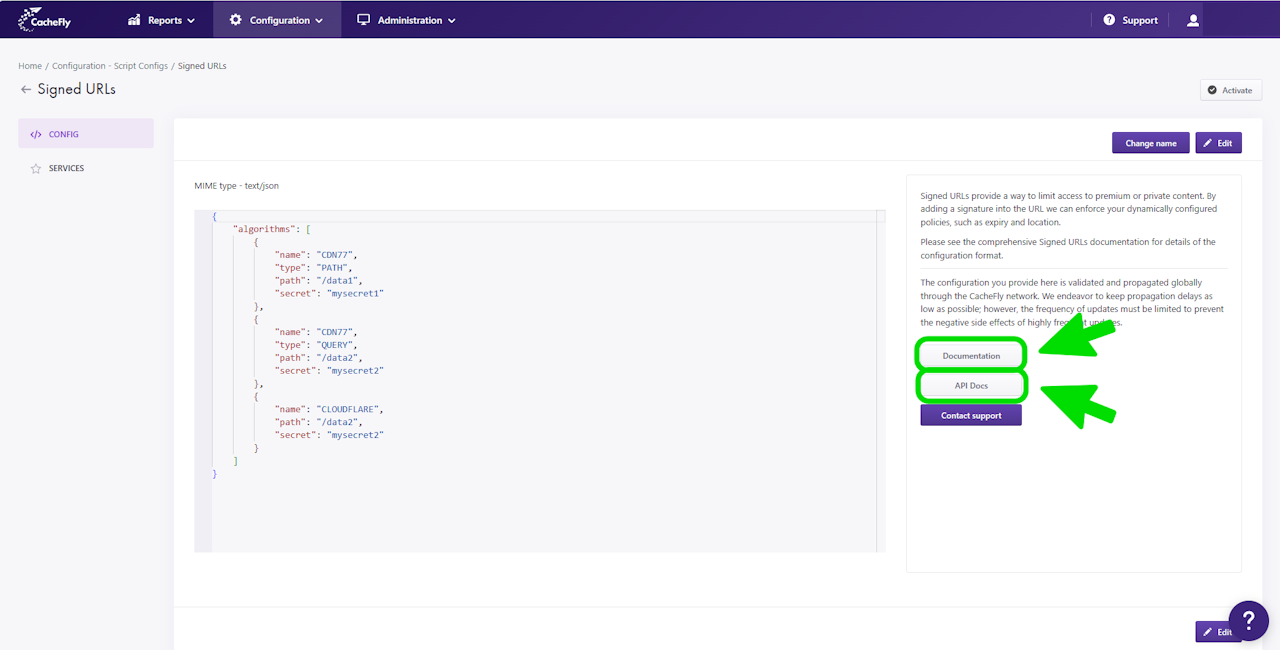Image resolution: width=1280 pixels, height=650 pixels.
Task: Click the "PATH" type value
Action: click(333, 268)
